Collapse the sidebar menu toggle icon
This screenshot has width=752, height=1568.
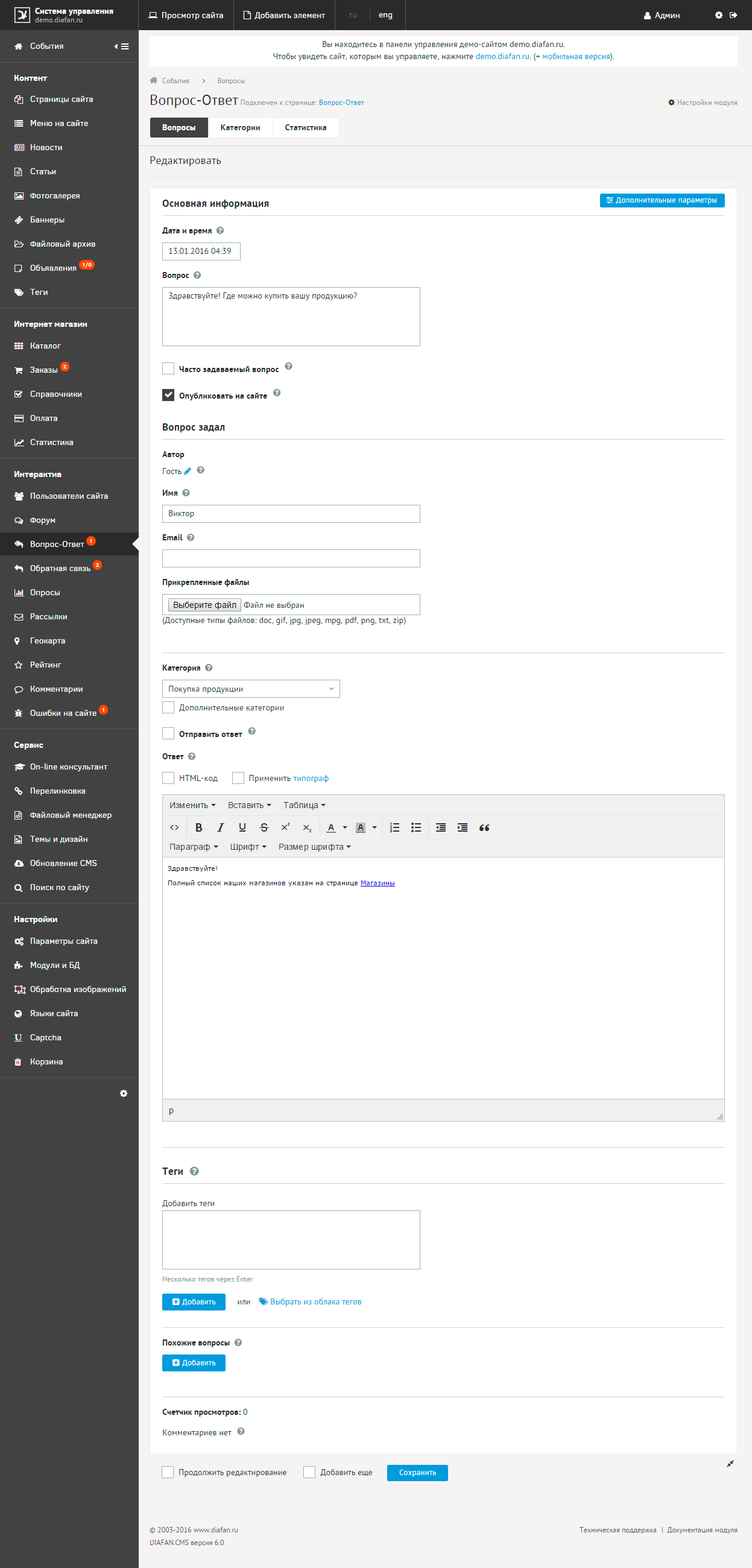122,46
